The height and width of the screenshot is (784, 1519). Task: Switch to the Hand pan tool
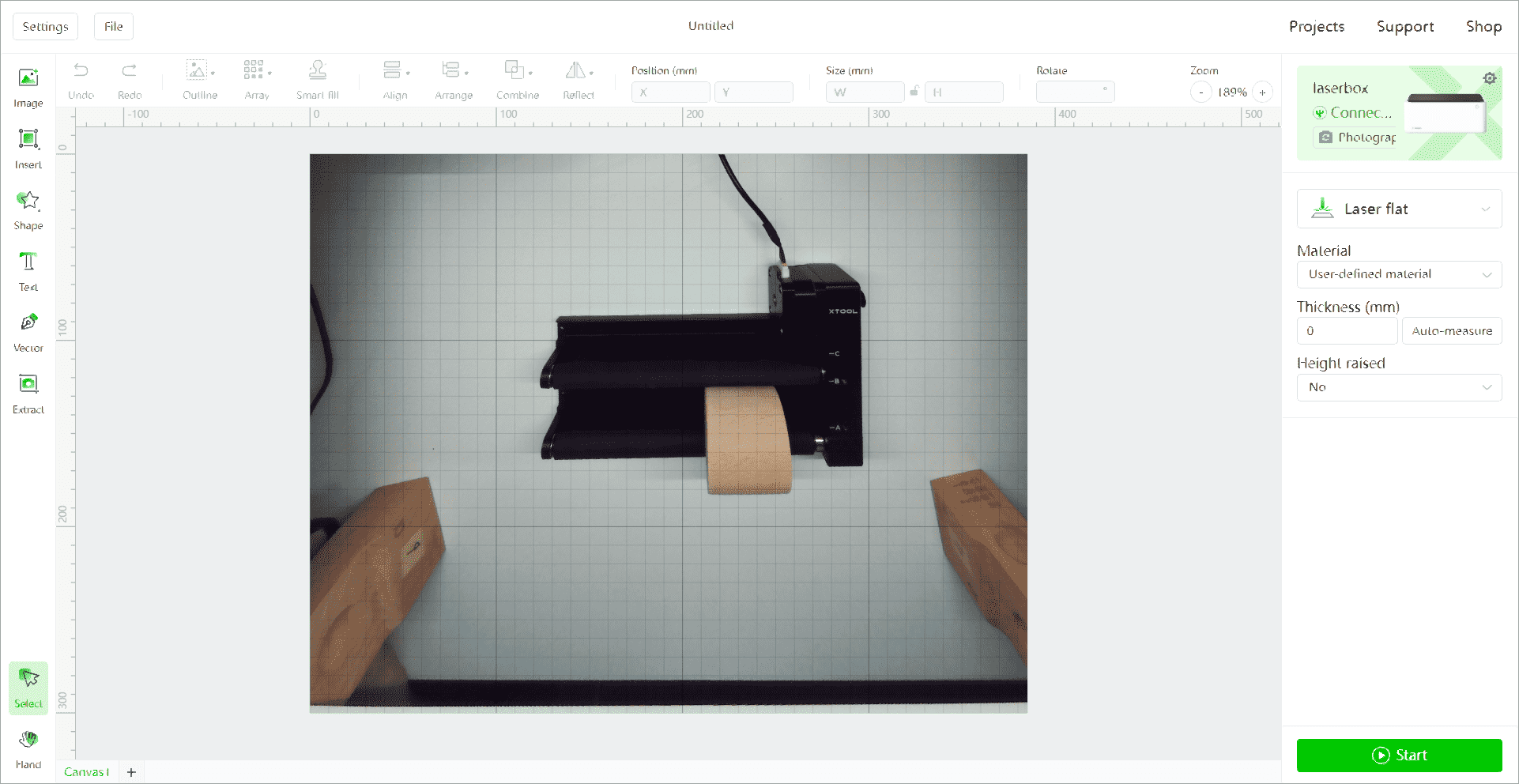coord(28,749)
